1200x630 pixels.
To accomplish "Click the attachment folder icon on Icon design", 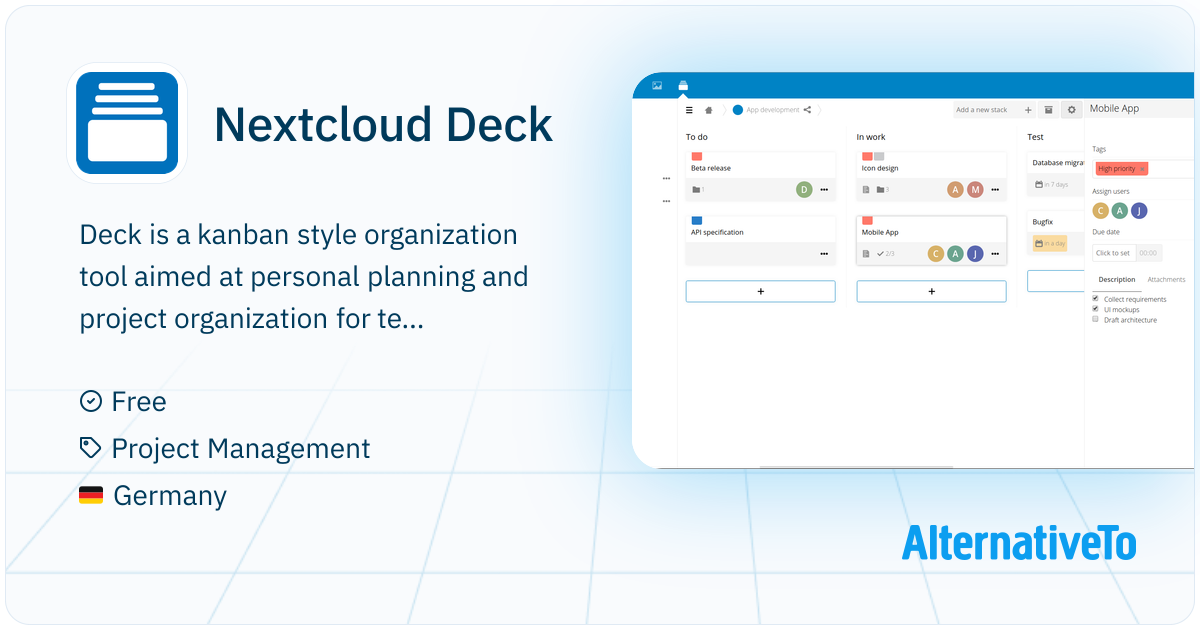I will [x=881, y=189].
